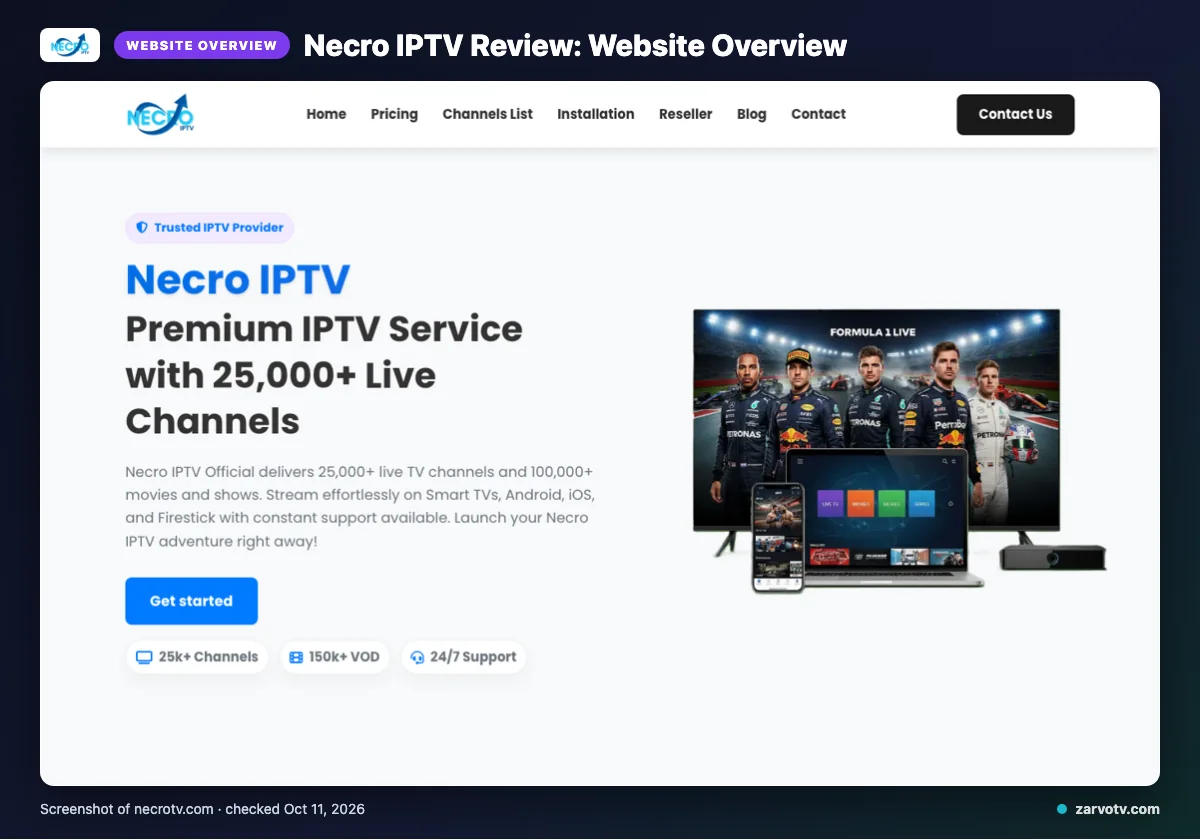Click the laptop screen in the hero image
The width and height of the screenshot is (1200, 840).
tap(875, 510)
